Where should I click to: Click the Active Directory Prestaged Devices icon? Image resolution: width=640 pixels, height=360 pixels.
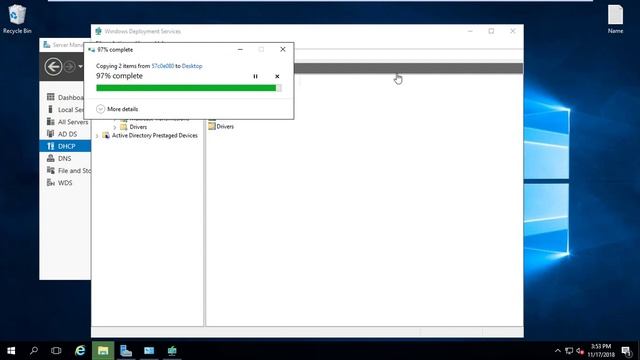click(106, 136)
